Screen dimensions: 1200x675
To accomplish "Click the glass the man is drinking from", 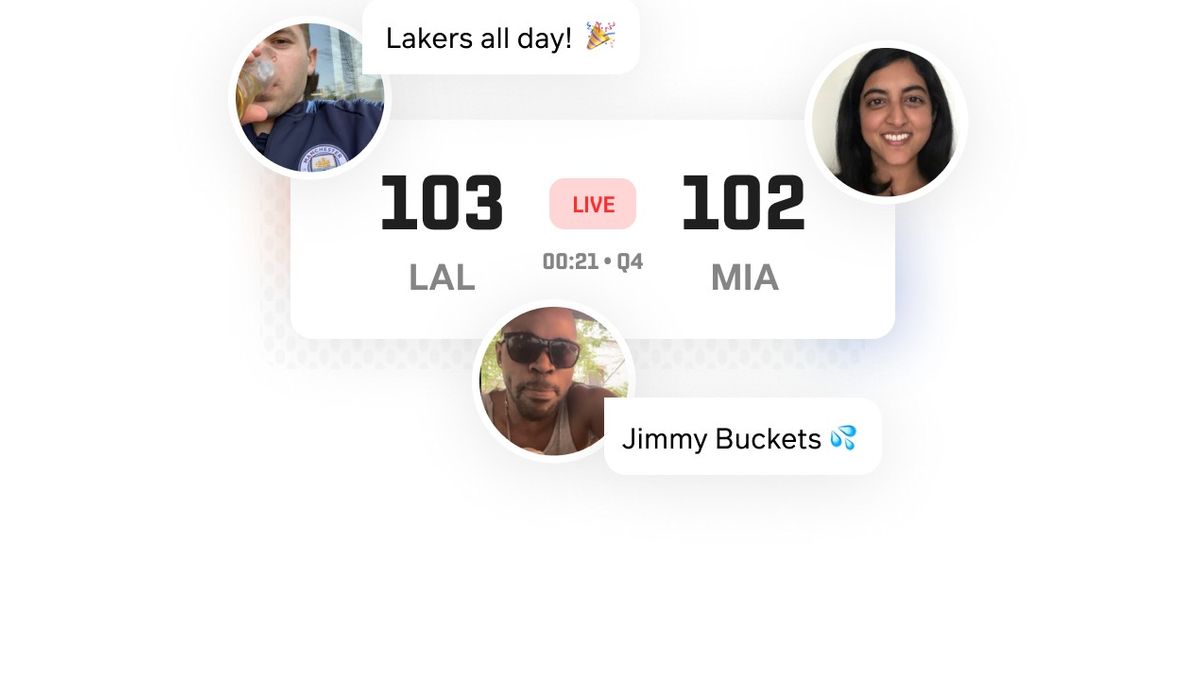I will (259, 78).
